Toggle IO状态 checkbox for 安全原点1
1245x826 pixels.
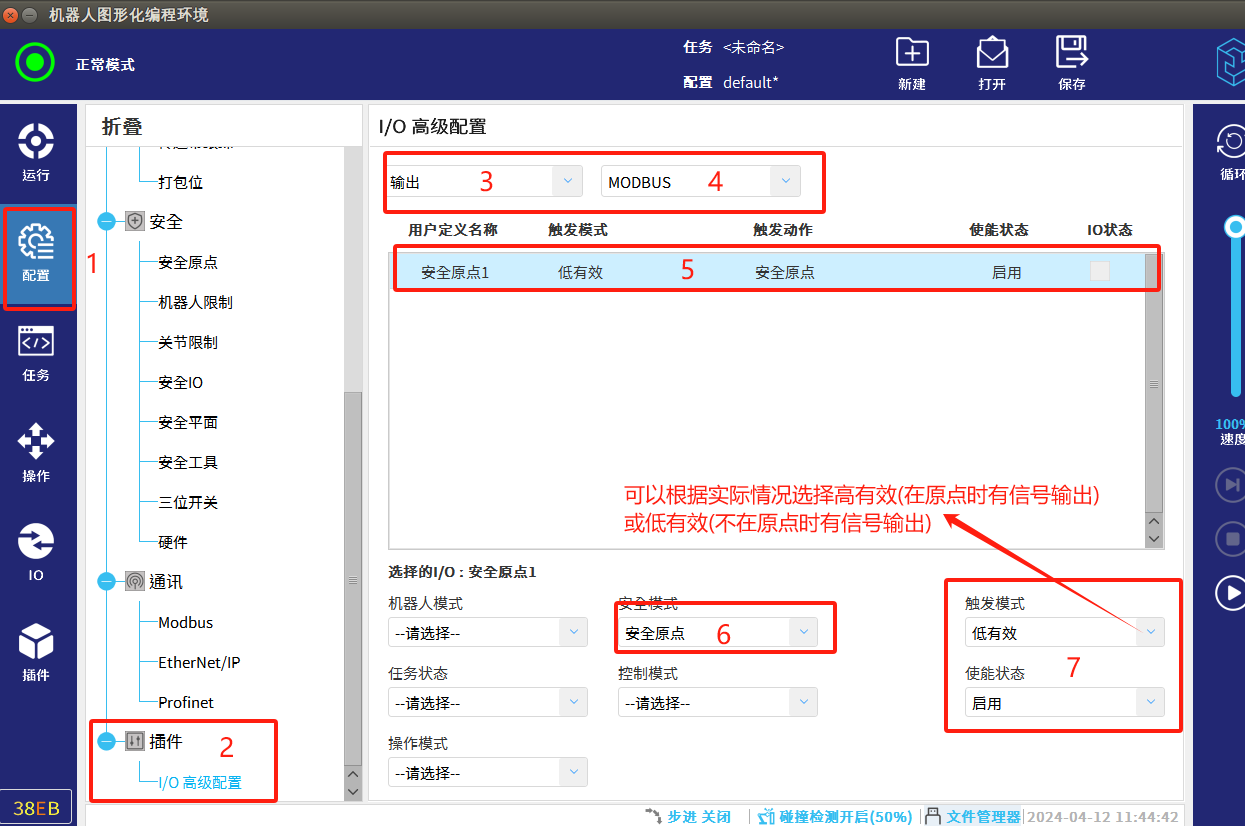click(x=1099, y=272)
